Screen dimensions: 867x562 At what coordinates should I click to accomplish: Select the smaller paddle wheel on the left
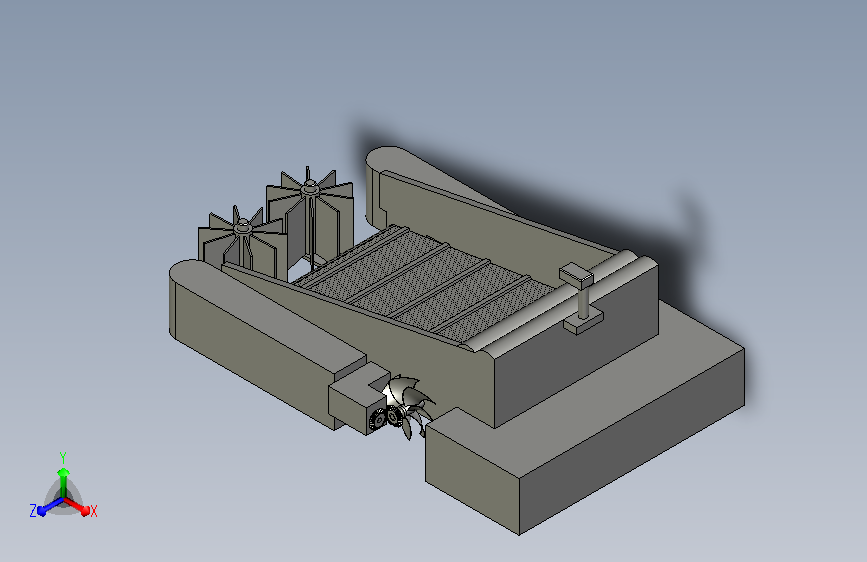(x=242, y=243)
